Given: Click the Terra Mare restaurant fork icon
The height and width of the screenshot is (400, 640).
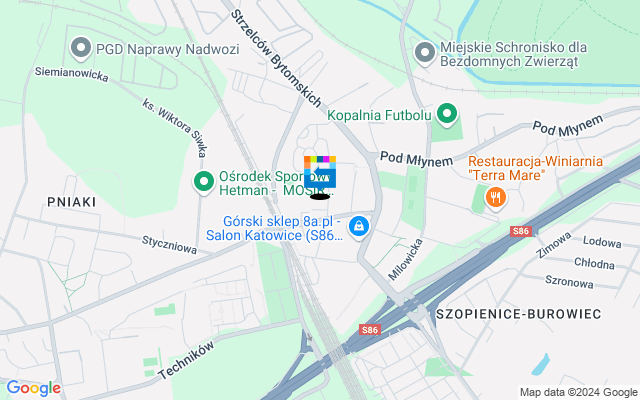Looking at the screenshot, I should click(x=496, y=199).
